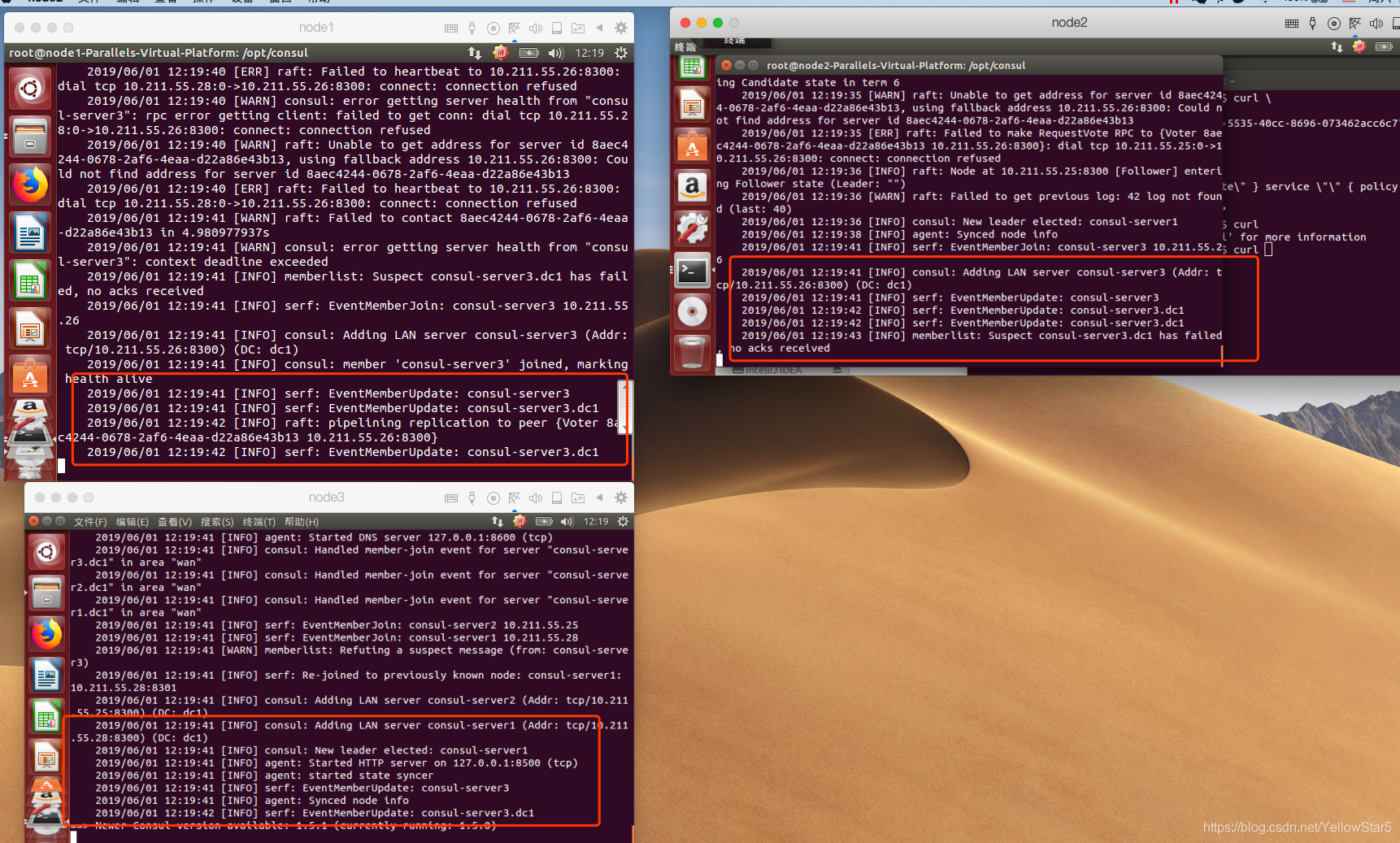Click the keyboard icon in node3 title bar
Image resolution: width=1400 pixels, height=843 pixels.
(451, 498)
